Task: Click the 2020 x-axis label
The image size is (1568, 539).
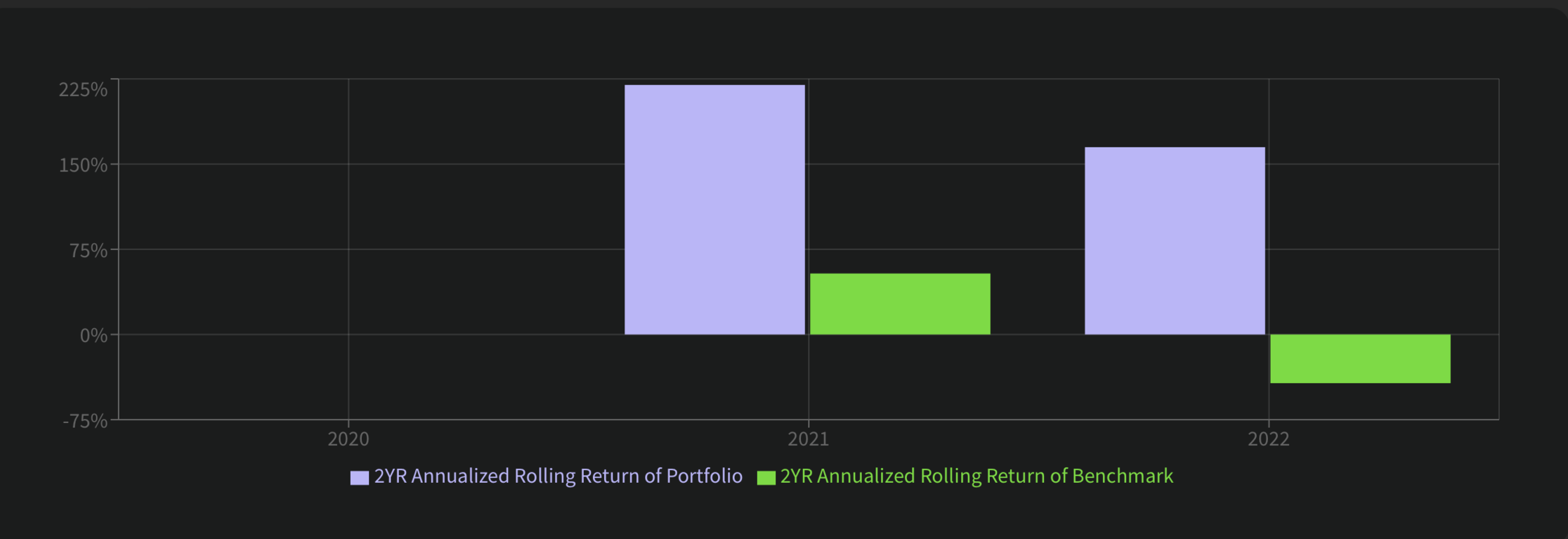Action: tap(348, 439)
